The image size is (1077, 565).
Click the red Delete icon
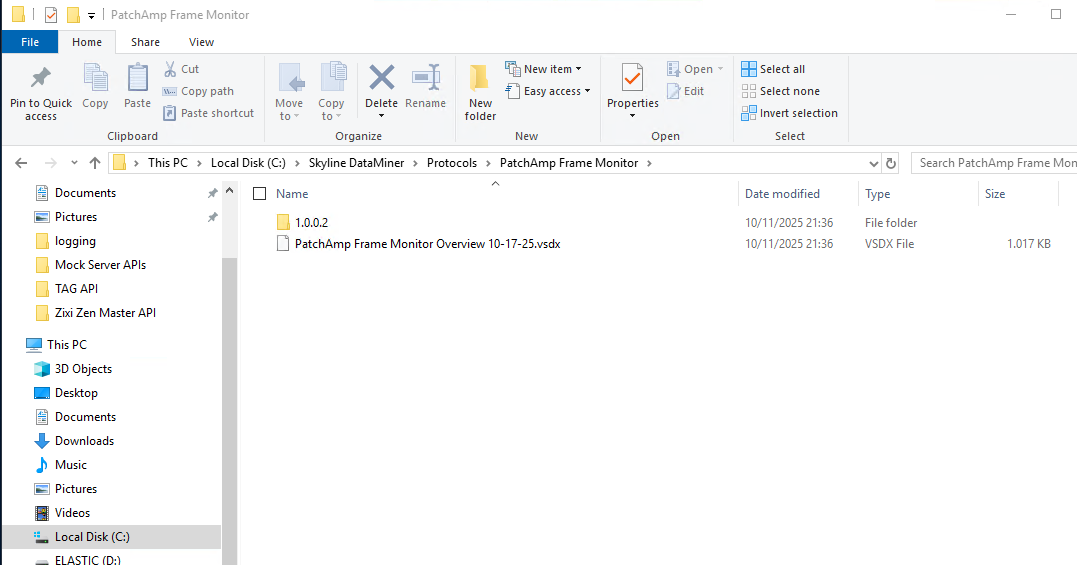381,80
